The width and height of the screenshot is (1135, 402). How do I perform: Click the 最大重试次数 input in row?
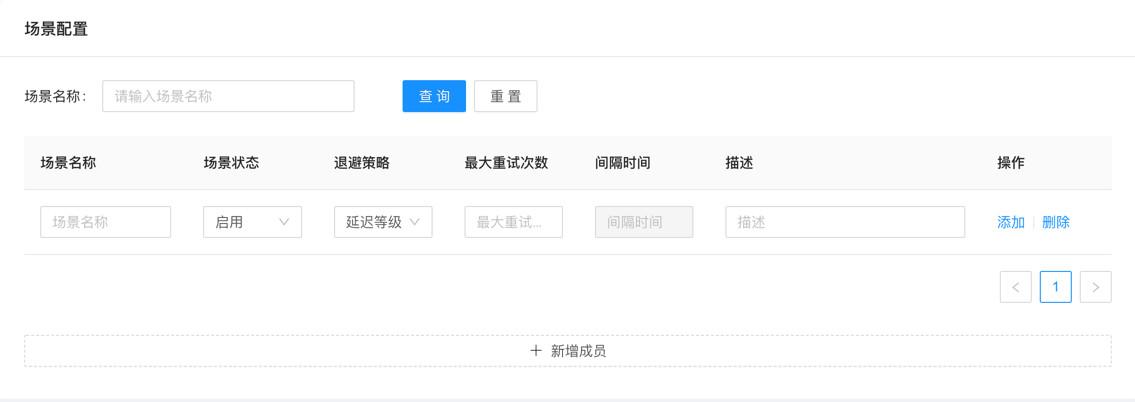[x=513, y=222]
